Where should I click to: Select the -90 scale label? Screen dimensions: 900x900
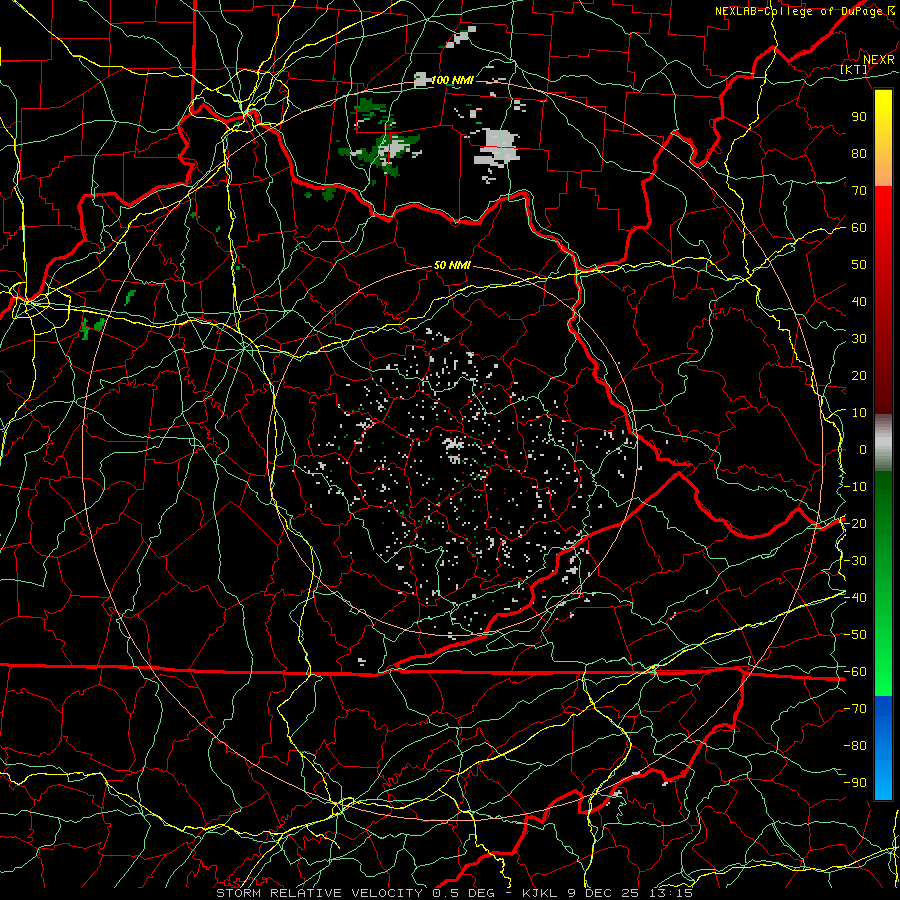click(x=855, y=783)
